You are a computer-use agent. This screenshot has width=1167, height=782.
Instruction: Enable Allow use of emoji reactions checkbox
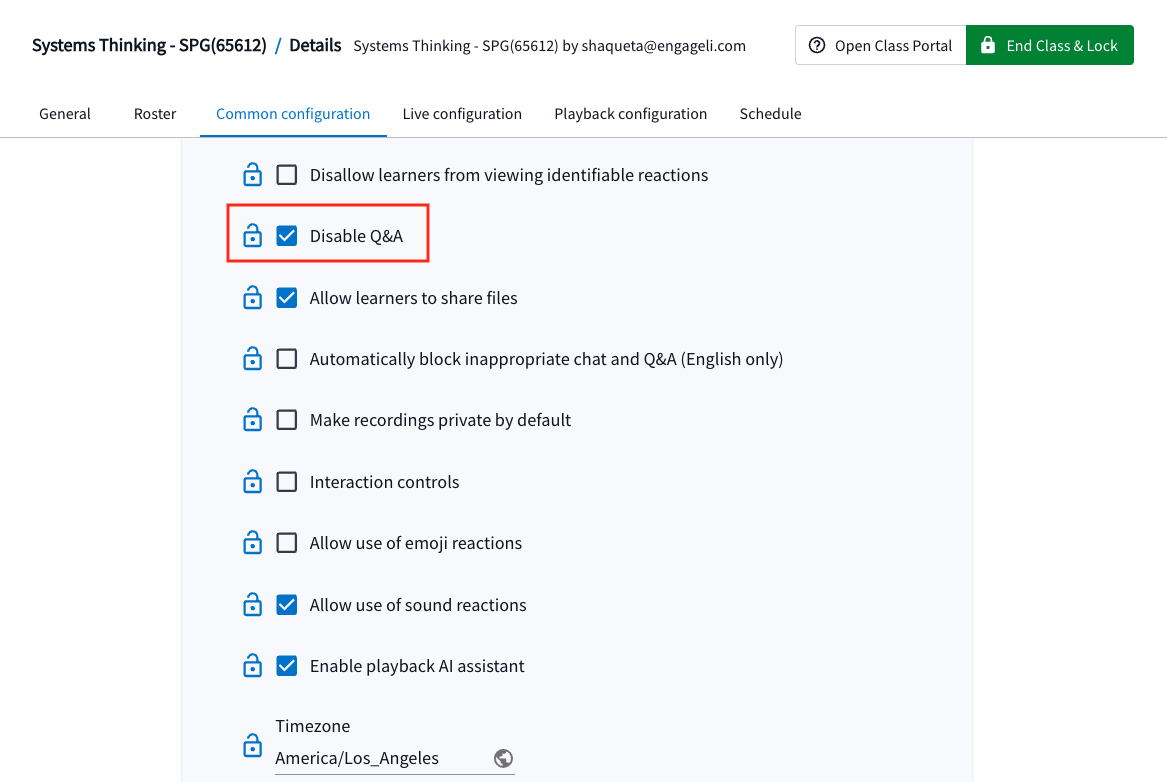pos(287,542)
